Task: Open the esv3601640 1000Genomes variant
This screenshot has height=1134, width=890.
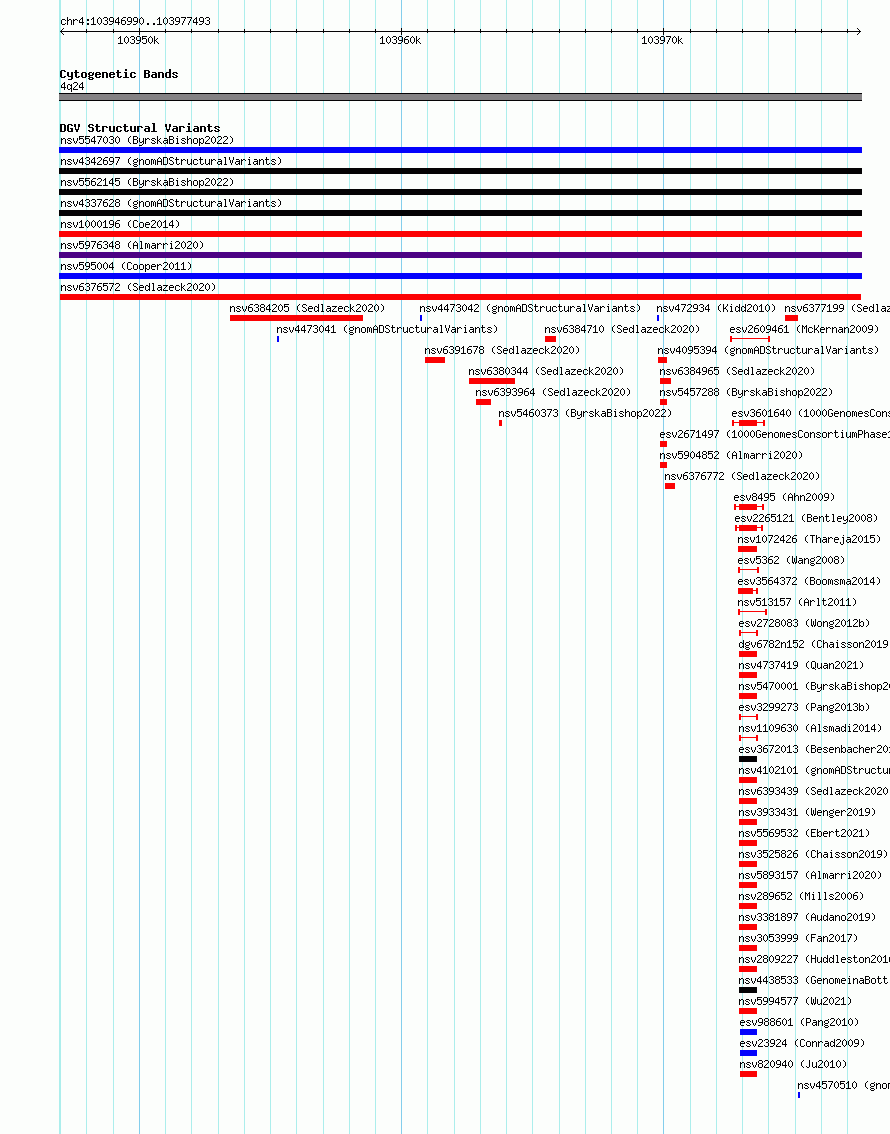Action: tap(810, 413)
